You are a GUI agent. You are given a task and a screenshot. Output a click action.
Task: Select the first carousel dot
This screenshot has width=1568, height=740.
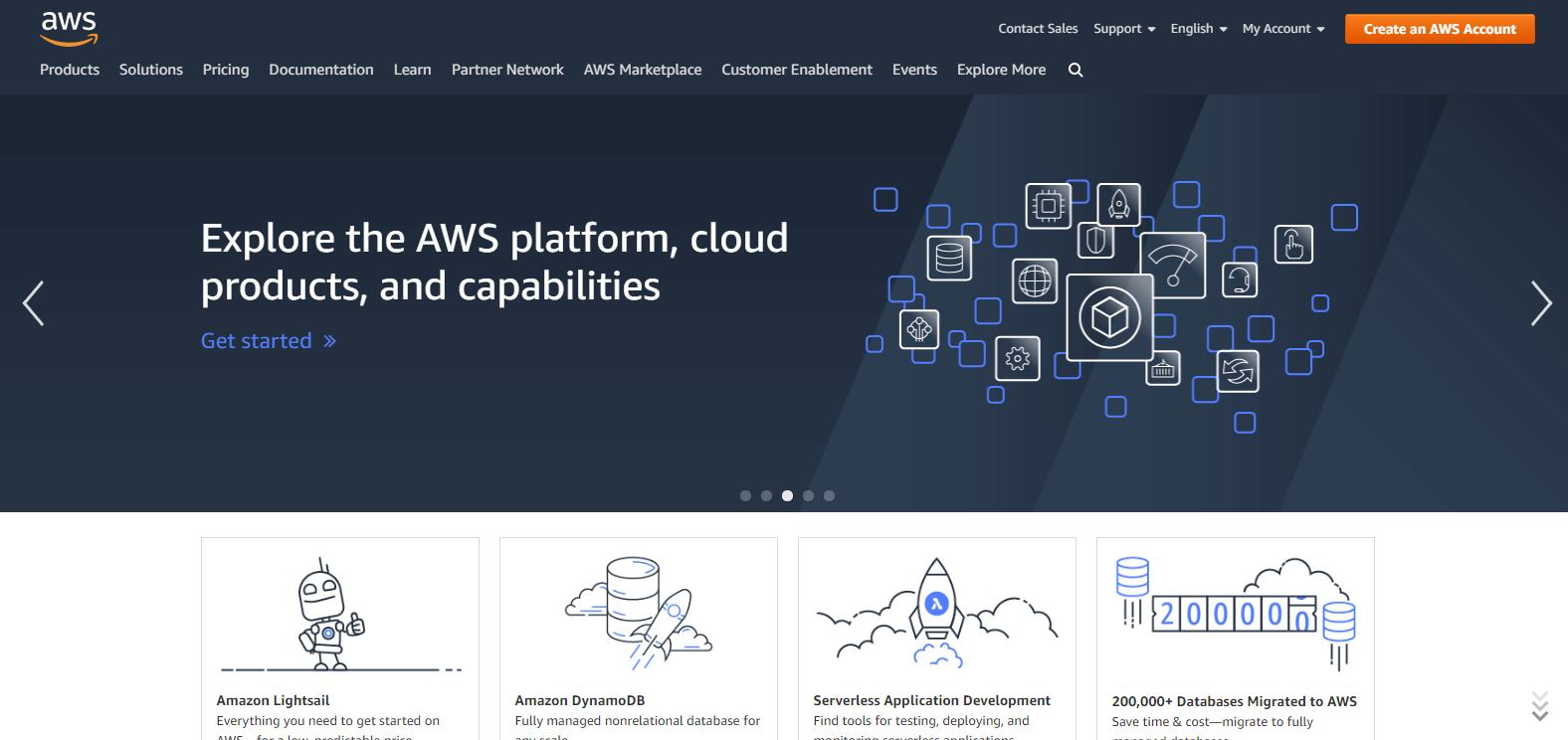click(745, 495)
